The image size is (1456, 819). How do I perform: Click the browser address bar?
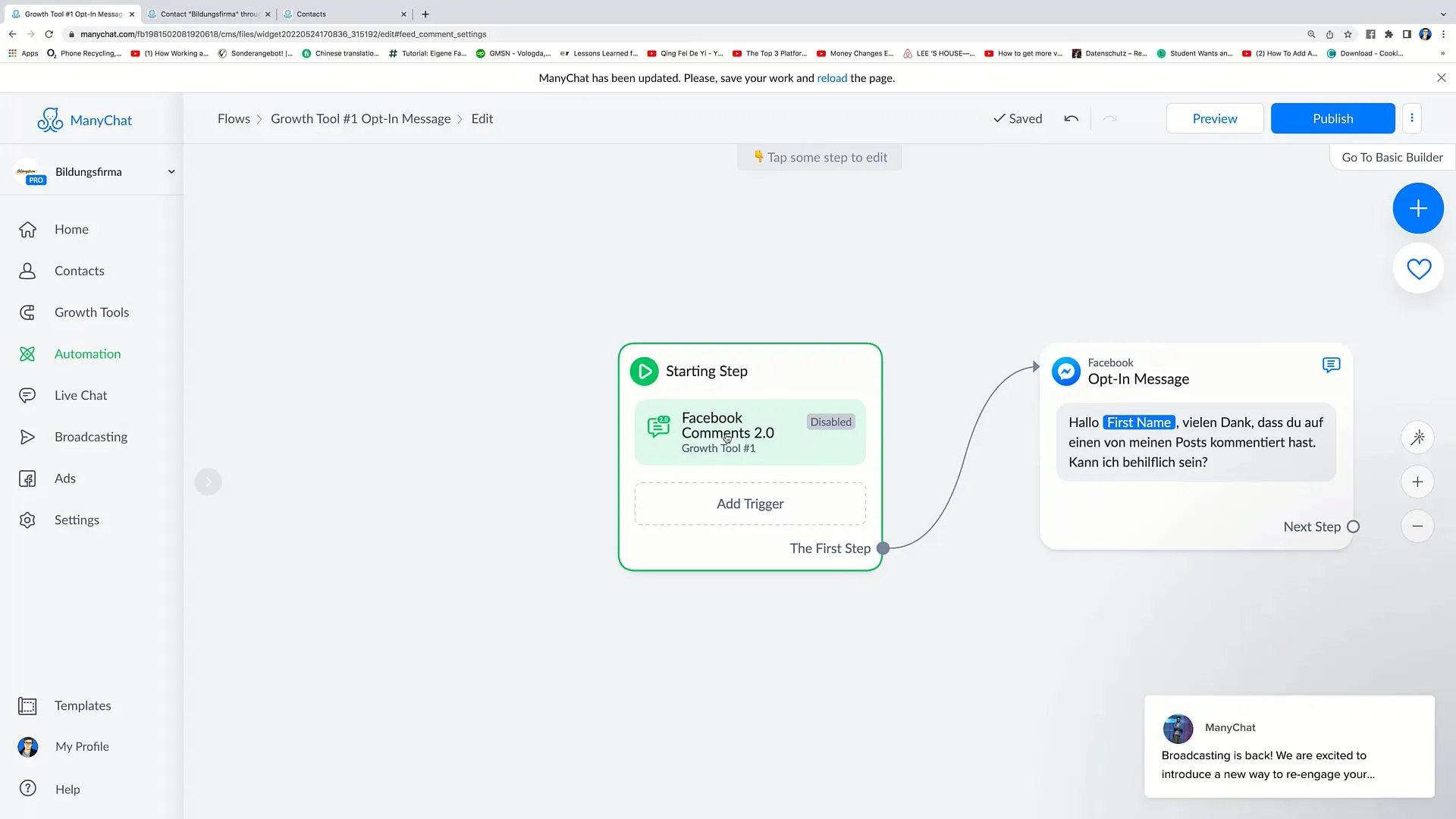(x=682, y=34)
